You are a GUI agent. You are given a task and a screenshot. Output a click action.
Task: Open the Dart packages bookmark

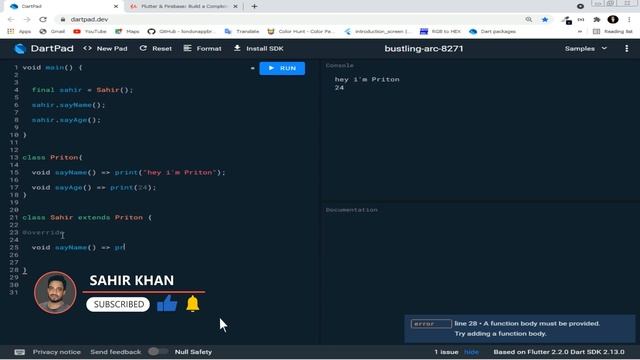click(493, 31)
